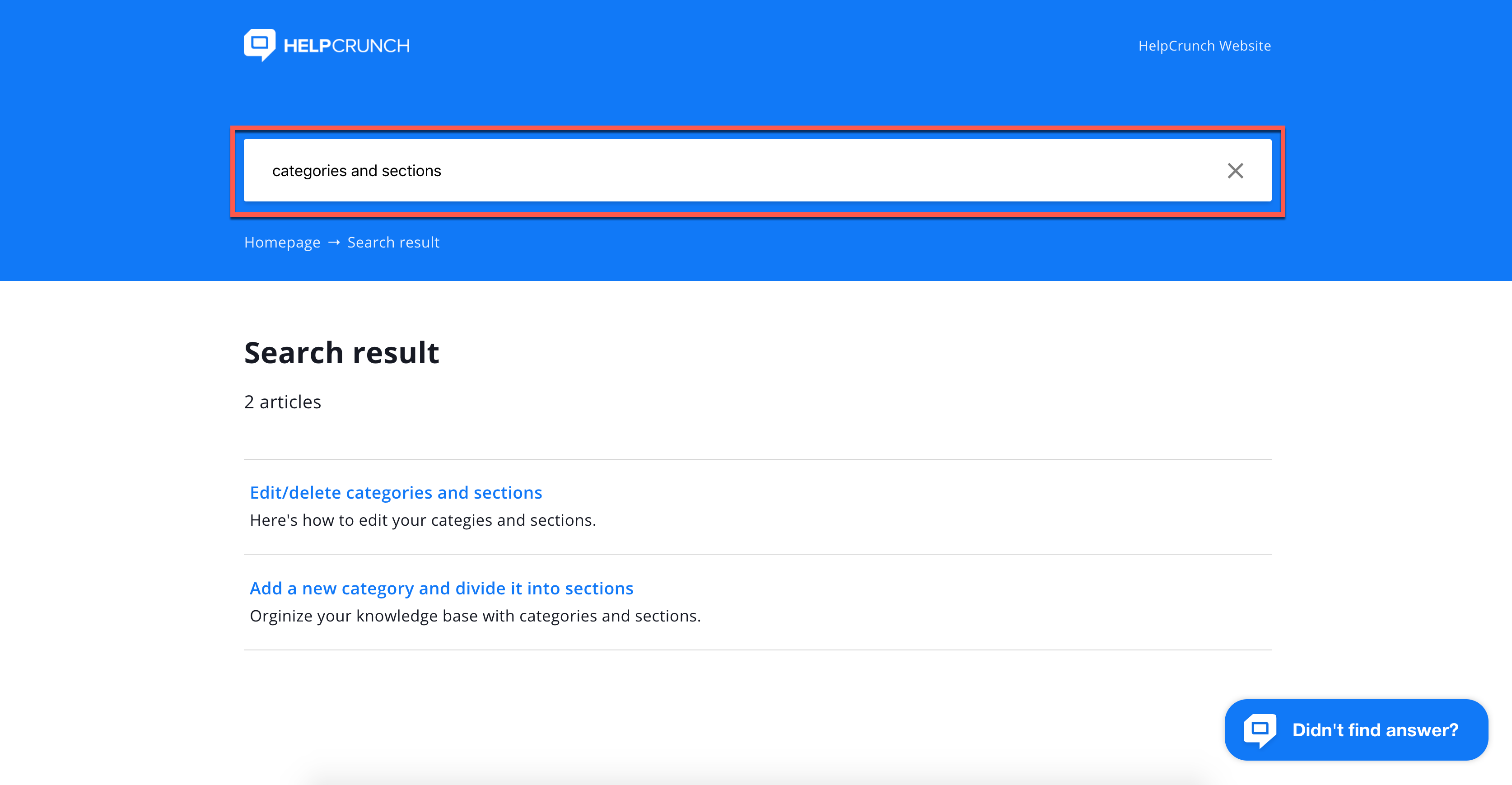Click the first article's description text
Viewport: 1512px width, 785px height.
pos(423,519)
